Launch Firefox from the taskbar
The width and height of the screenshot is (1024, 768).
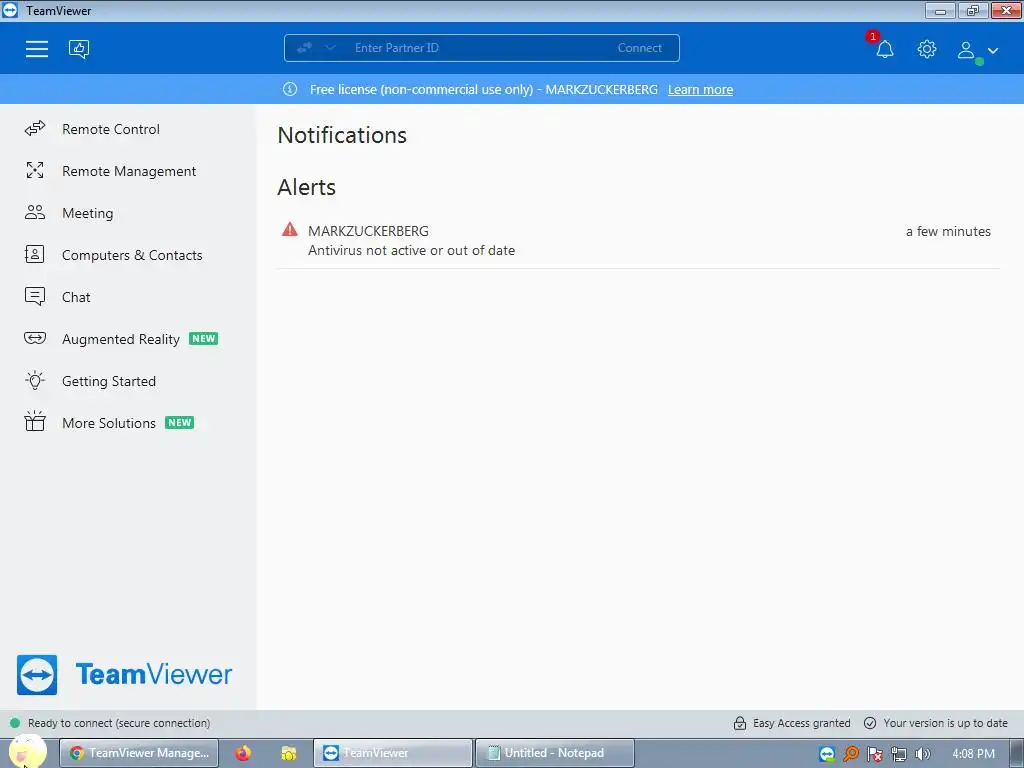tap(243, 753)
